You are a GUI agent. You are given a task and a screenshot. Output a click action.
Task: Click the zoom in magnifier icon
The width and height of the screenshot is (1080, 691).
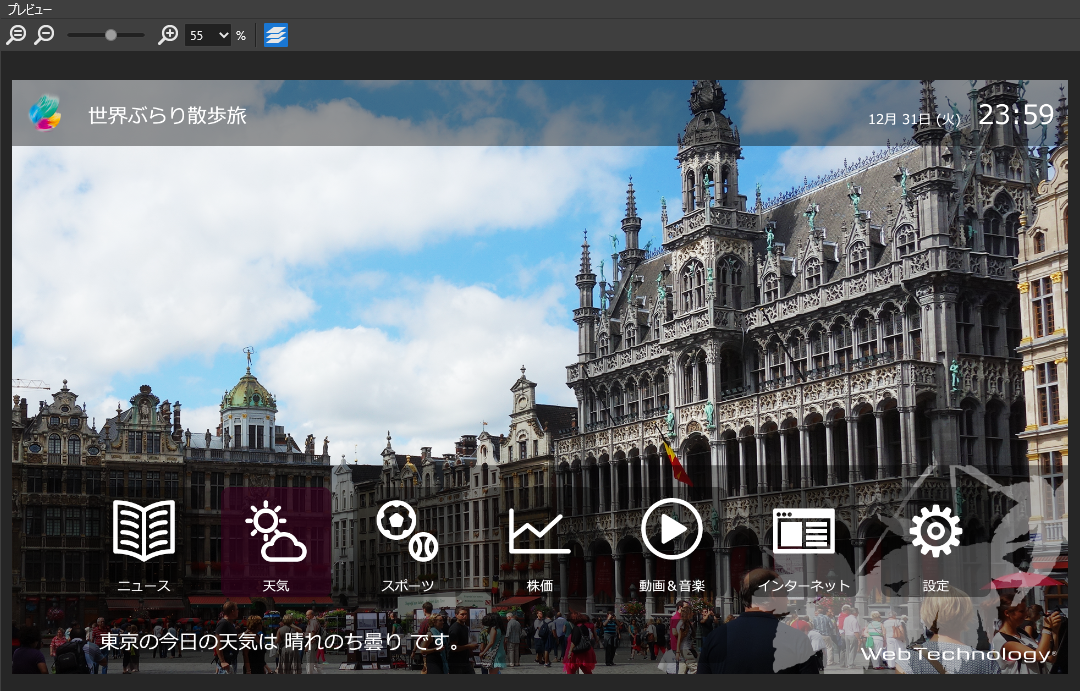click(168, 34)
